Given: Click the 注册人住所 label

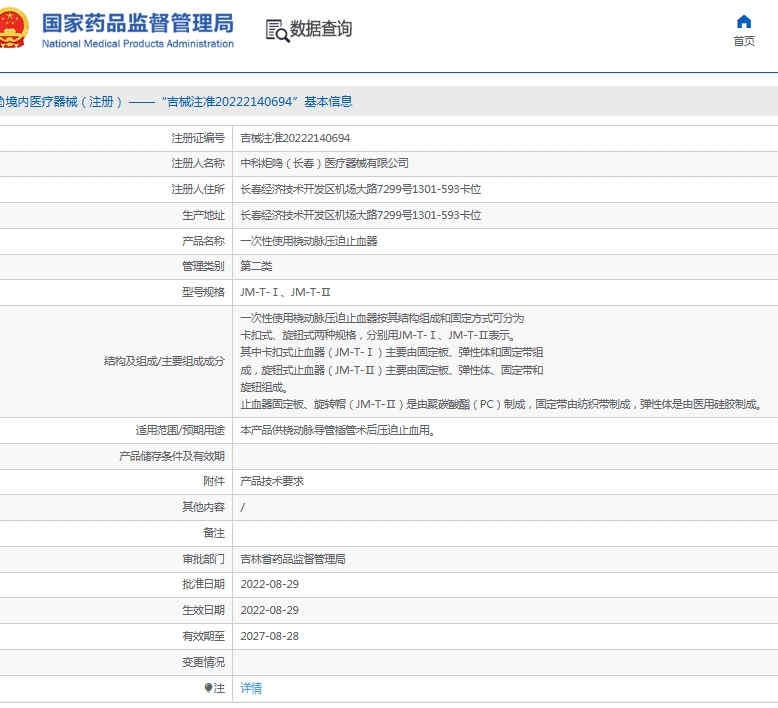Looking at the screenshot, I should click(198, 189).
